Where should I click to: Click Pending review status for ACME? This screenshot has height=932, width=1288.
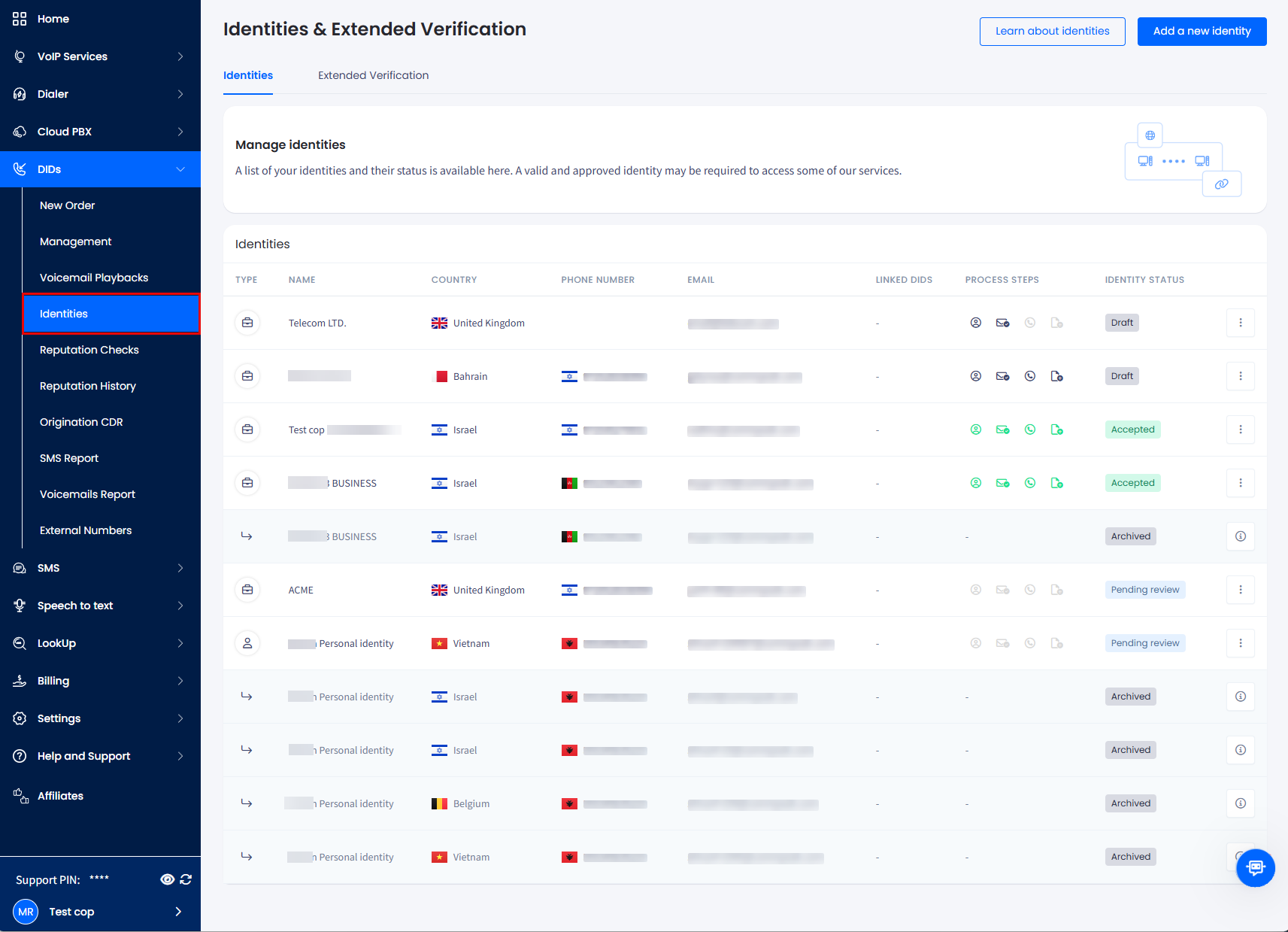point(1145,590)
